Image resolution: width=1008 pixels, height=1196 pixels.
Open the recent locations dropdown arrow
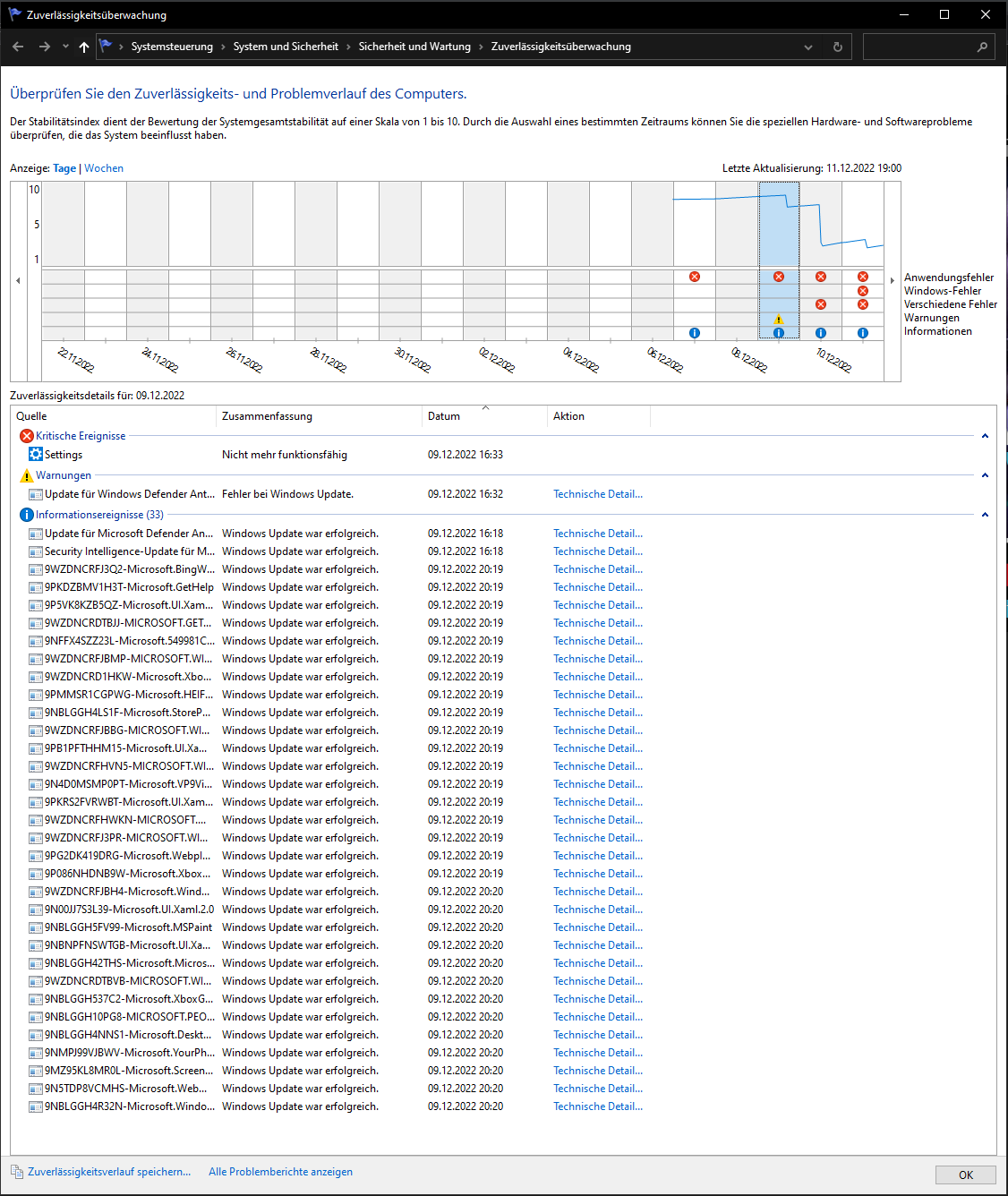pyautogui.click(x=65, y=47)
